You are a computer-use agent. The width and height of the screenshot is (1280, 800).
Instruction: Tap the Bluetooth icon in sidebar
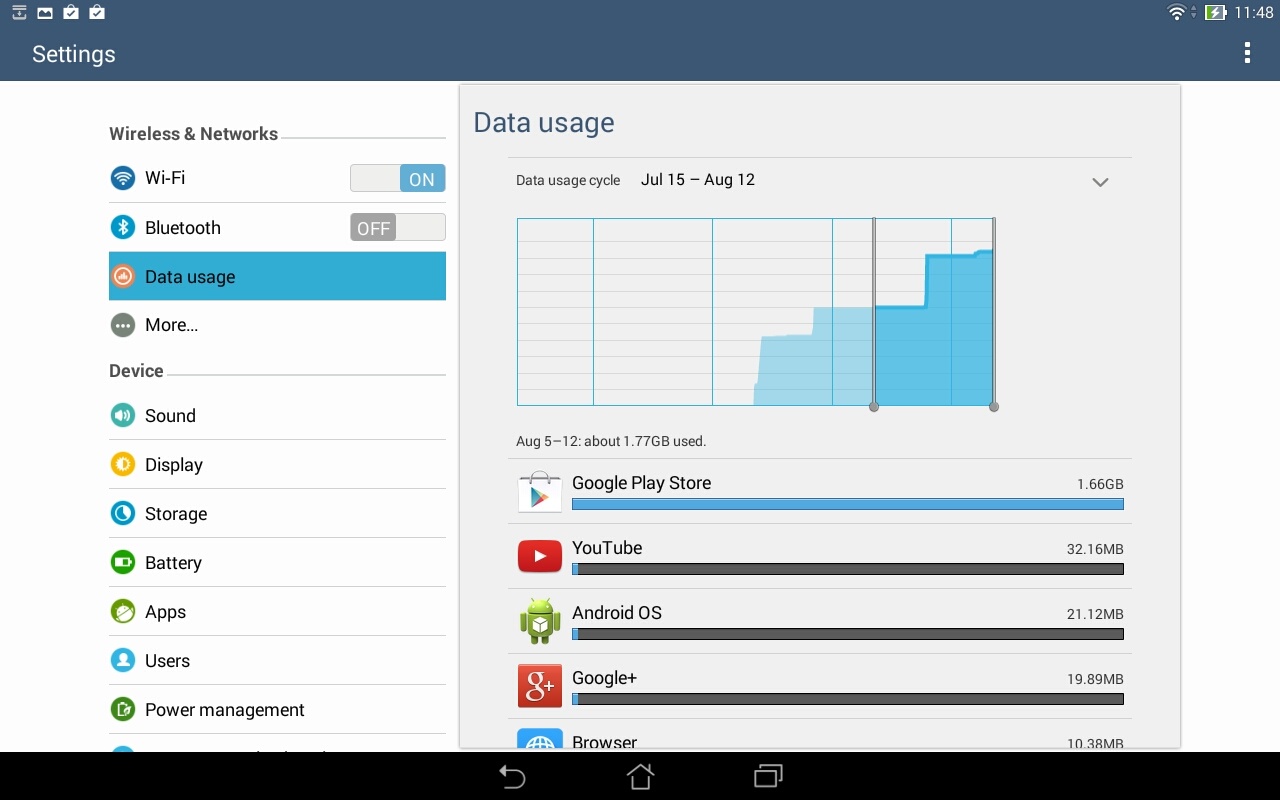coord(123,227)
